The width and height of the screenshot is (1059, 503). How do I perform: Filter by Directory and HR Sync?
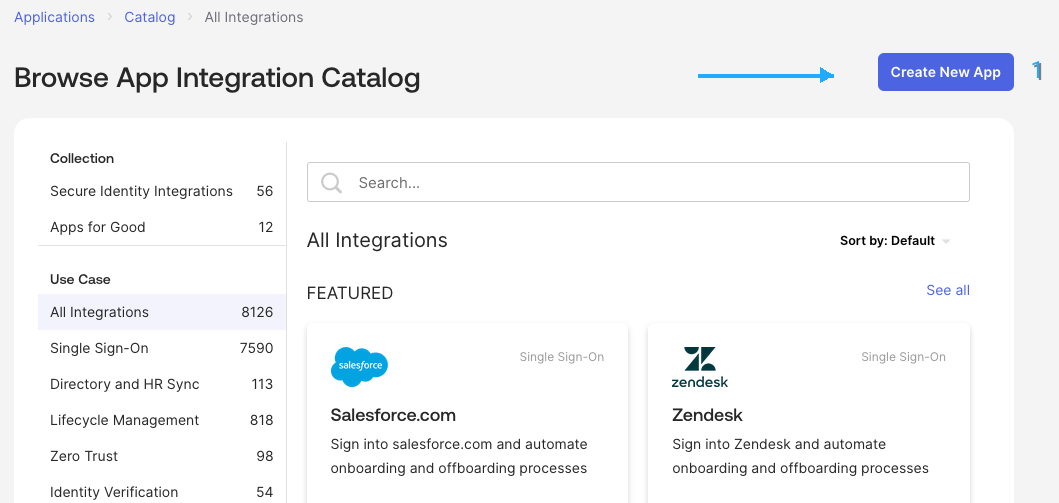click(x=161, y=384)
